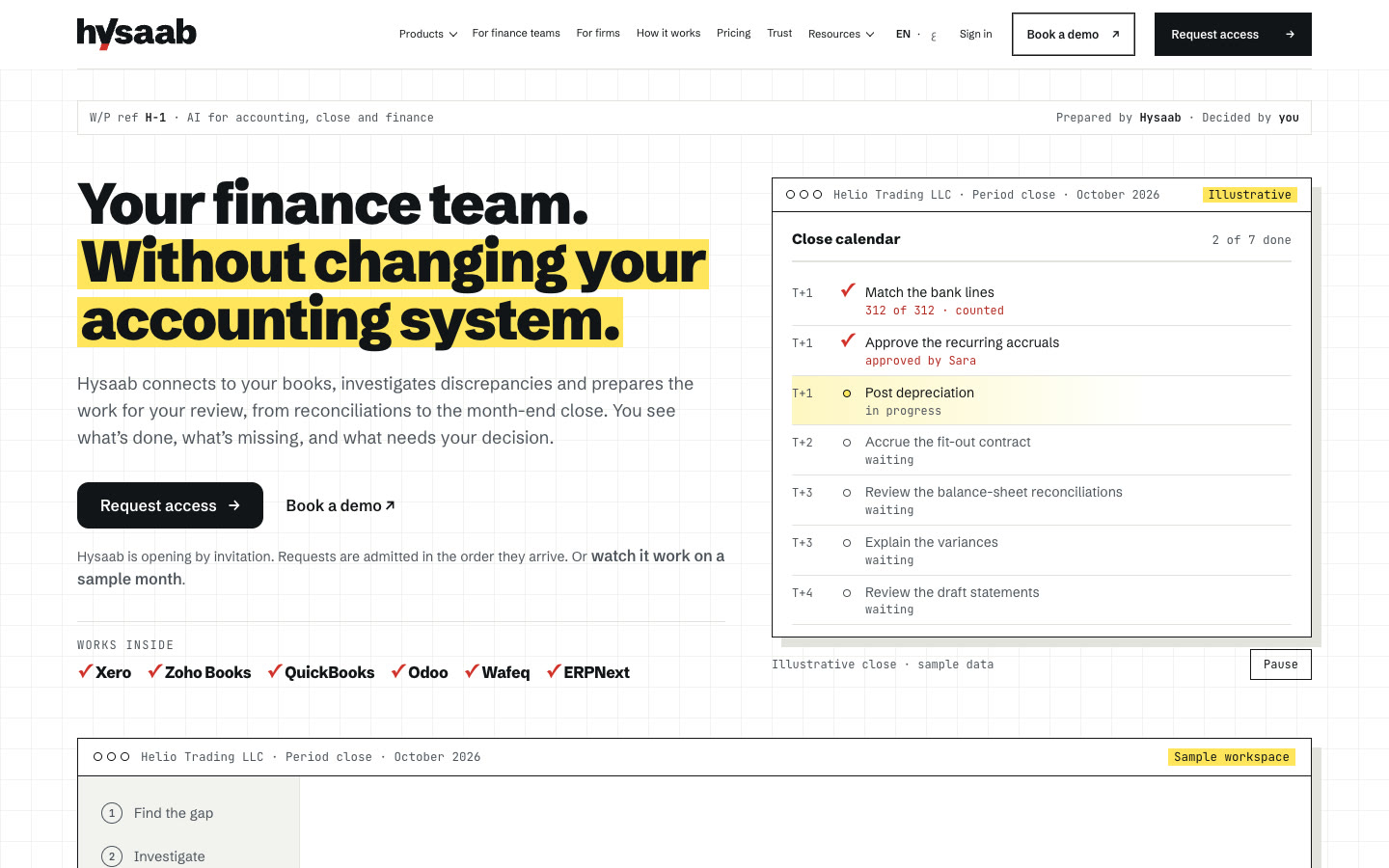Click the '2 of 7 done' progress text
The height and width of the screenshot is (868, 1389).
[1251, 240]
